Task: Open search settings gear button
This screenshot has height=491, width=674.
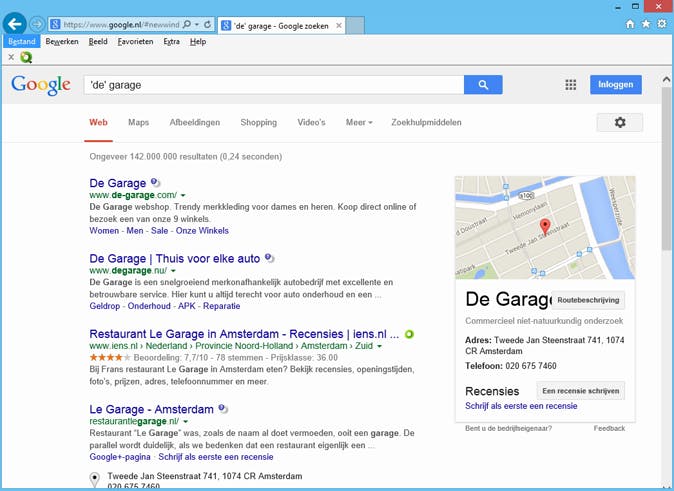Action: 619,123
